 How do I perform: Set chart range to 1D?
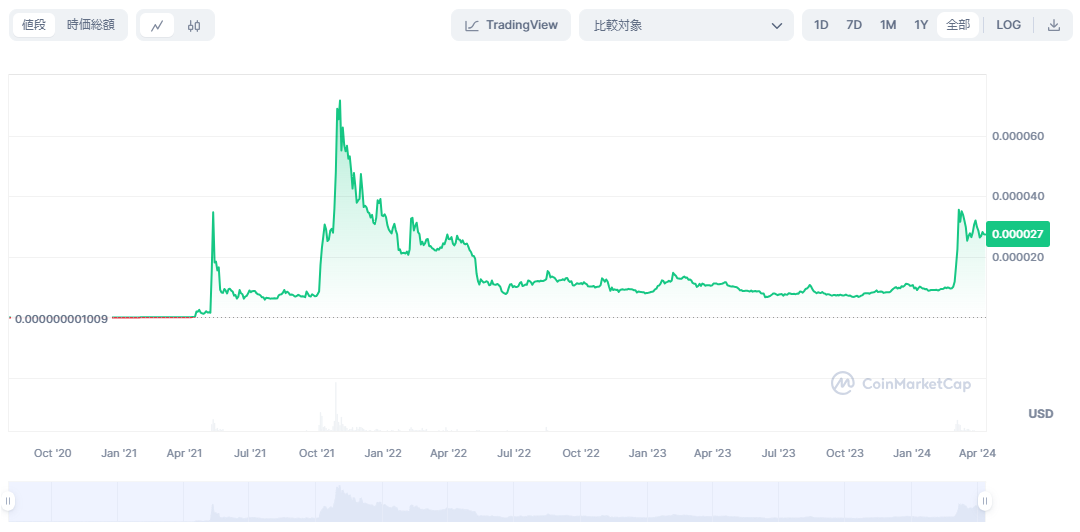click(x=821, y=25)
